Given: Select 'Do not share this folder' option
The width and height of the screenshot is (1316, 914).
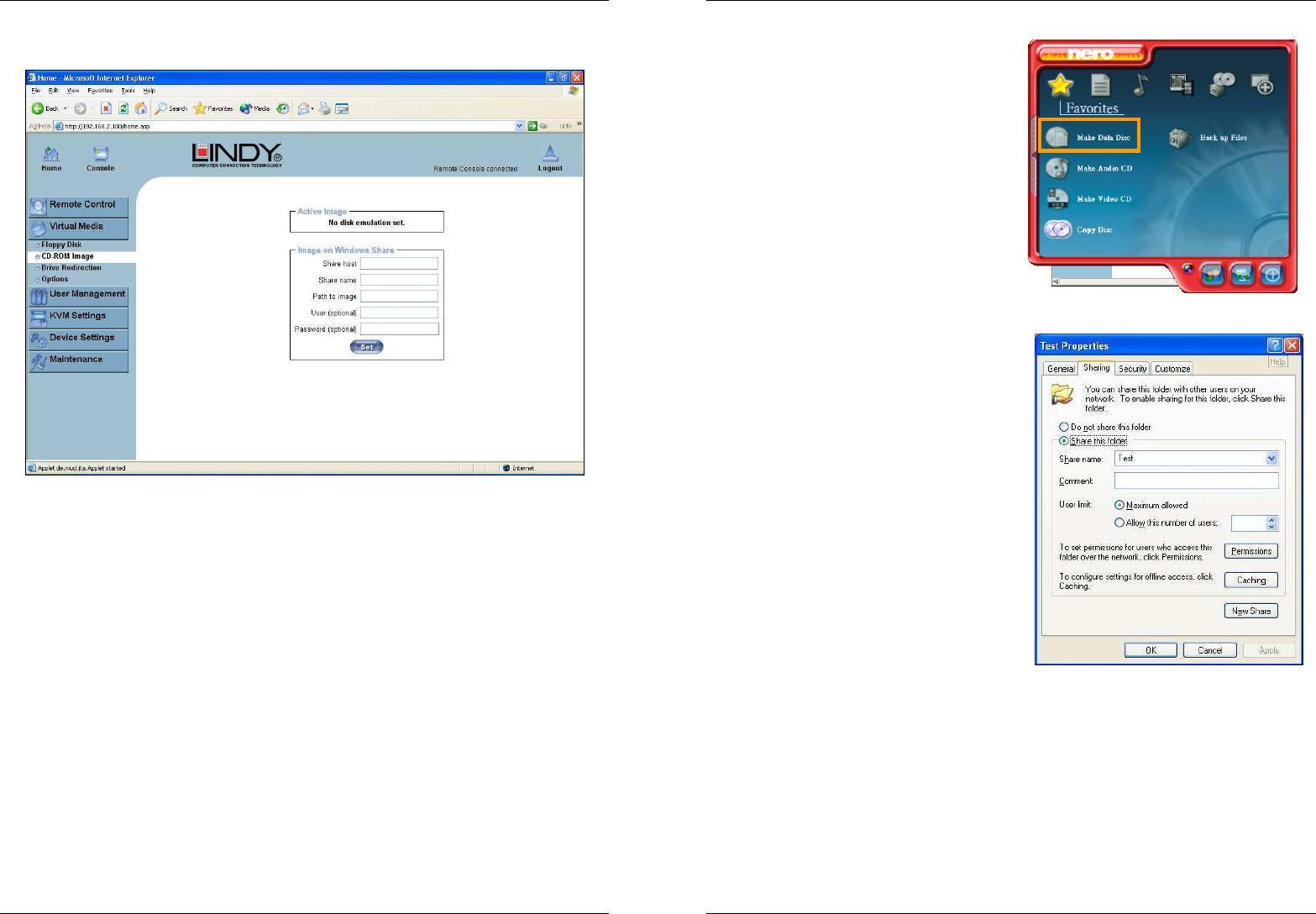Looking at the screenshot, I should [x=1064, y=427].
